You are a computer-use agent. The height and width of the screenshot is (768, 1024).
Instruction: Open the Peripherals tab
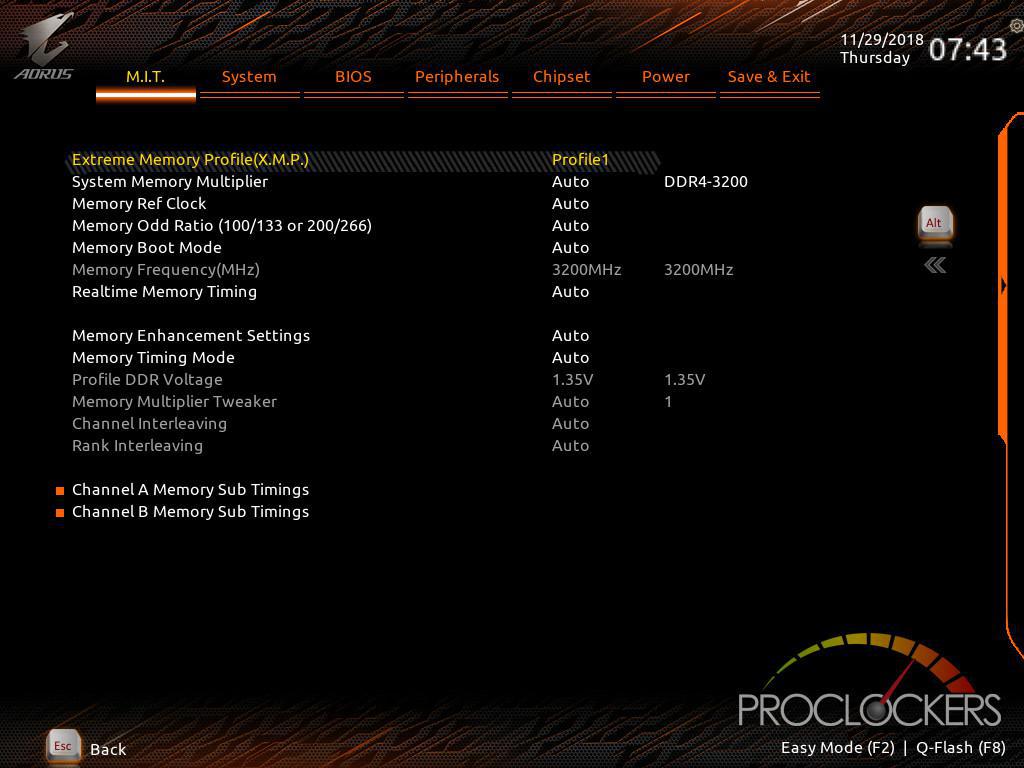(x=457, y=77)
